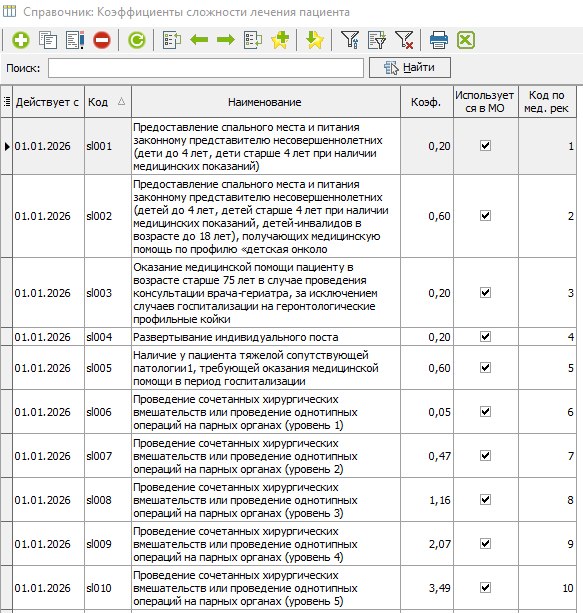Export the table to Excel
This screenshot has width=583, height=613.
pyautogui.click(x=466, y=40)
